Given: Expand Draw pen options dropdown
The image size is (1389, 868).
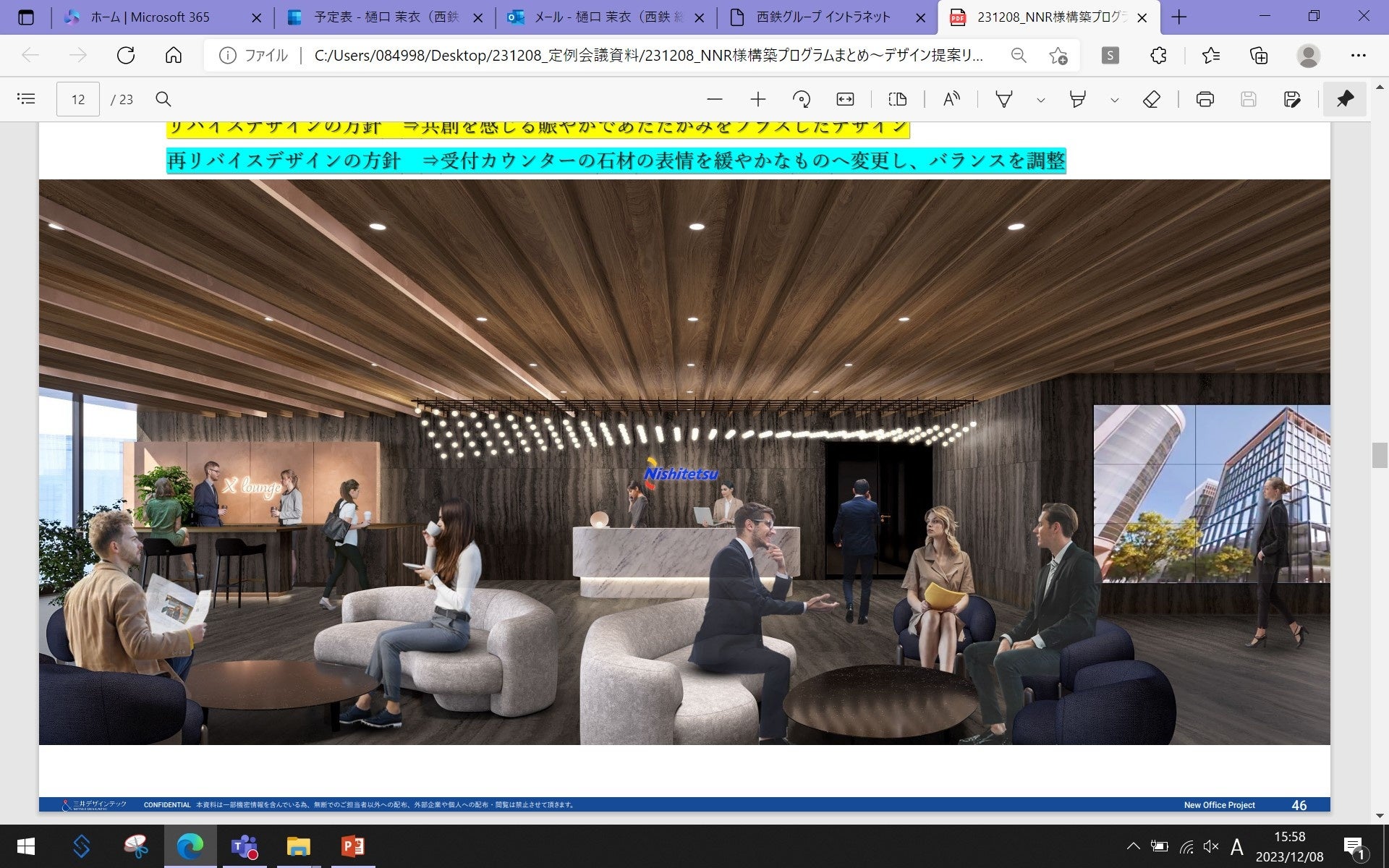Looking at the screenshot, I should coord(1041,100).
